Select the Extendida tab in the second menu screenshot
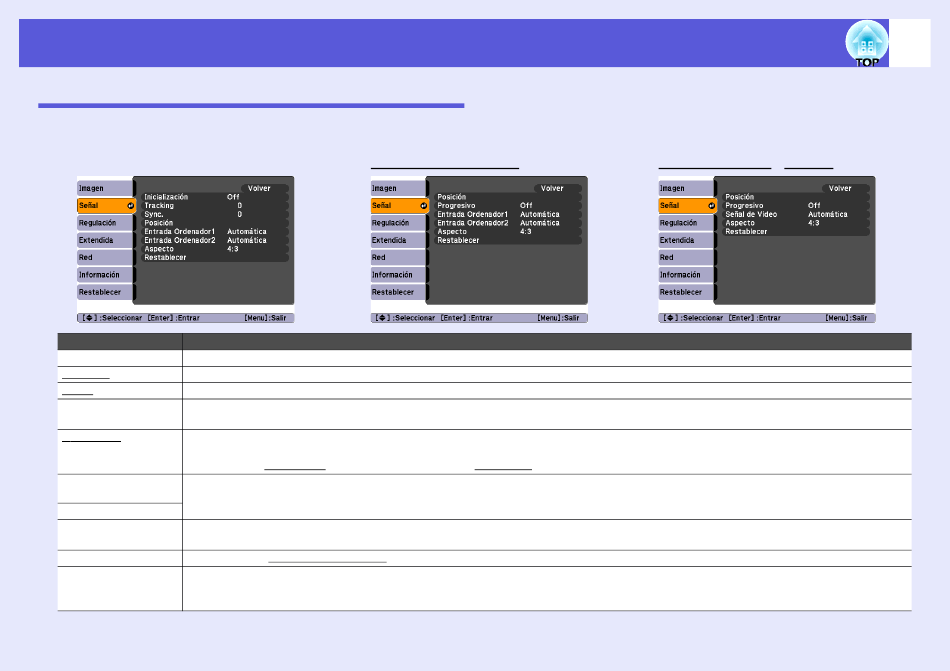The image size is (950, 671). [398, 240]
